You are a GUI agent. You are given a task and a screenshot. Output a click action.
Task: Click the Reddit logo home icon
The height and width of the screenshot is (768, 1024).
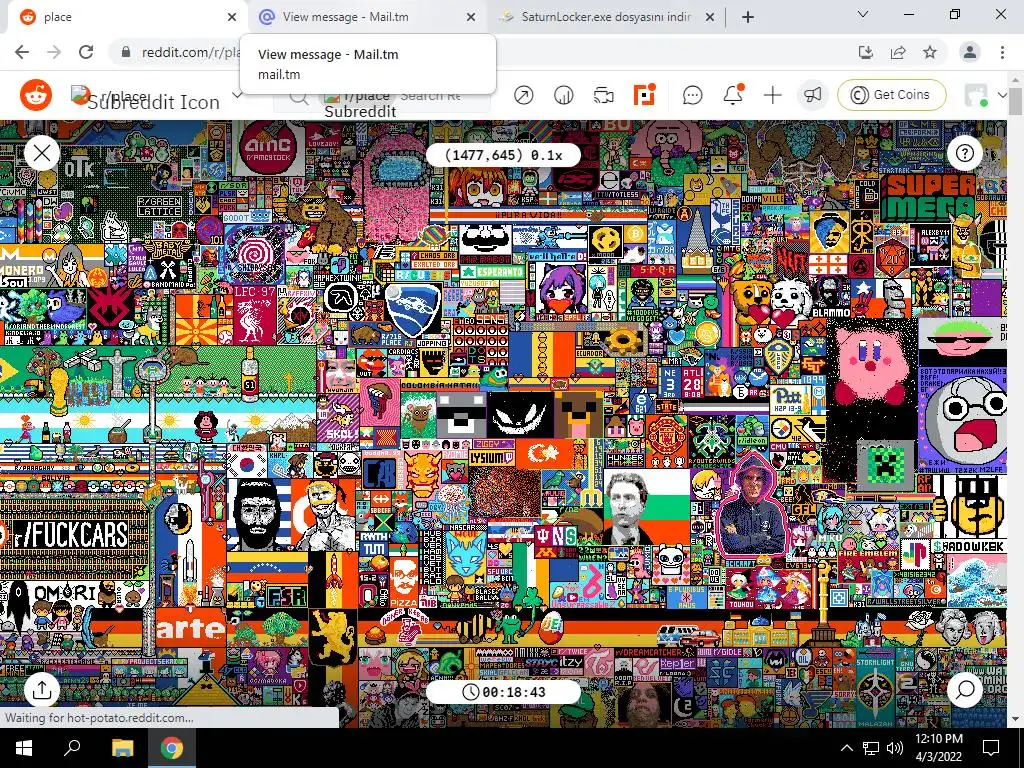[36, 95]
